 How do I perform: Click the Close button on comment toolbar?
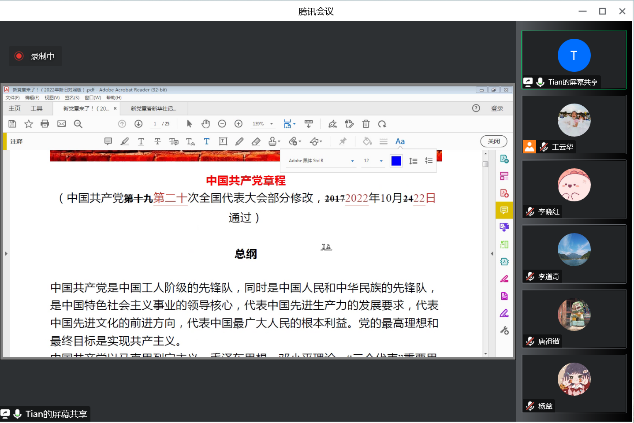click(x=493, y=141)
